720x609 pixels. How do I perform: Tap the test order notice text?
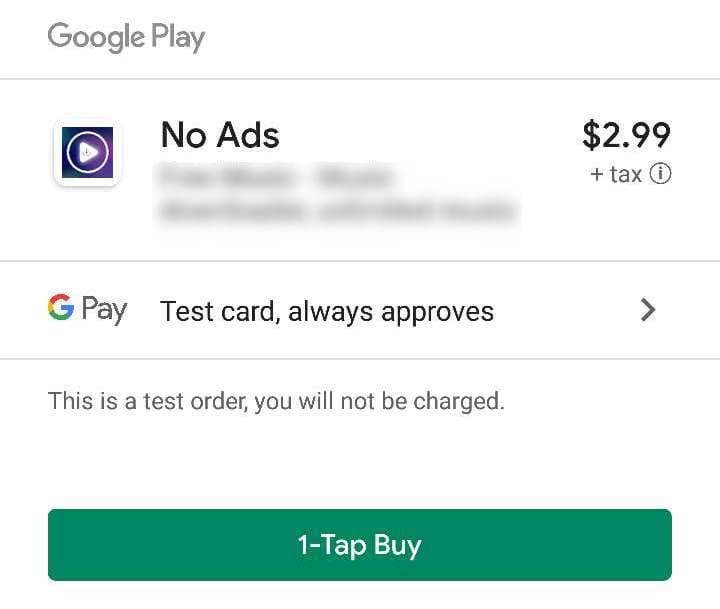click(x=276, y=401)
